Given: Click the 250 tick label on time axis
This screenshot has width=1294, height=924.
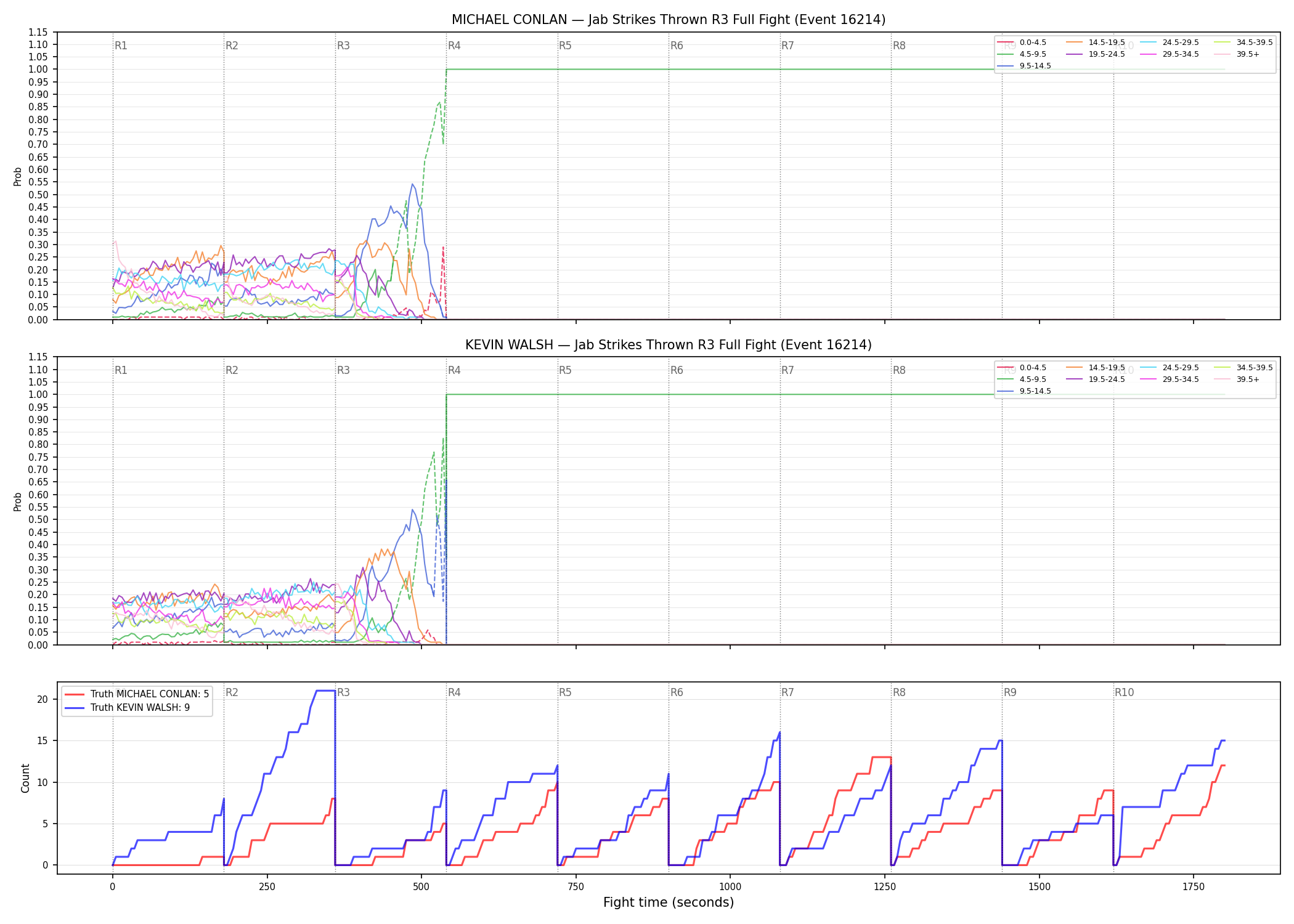Looking at the screenshot, I should click(267, 887).
